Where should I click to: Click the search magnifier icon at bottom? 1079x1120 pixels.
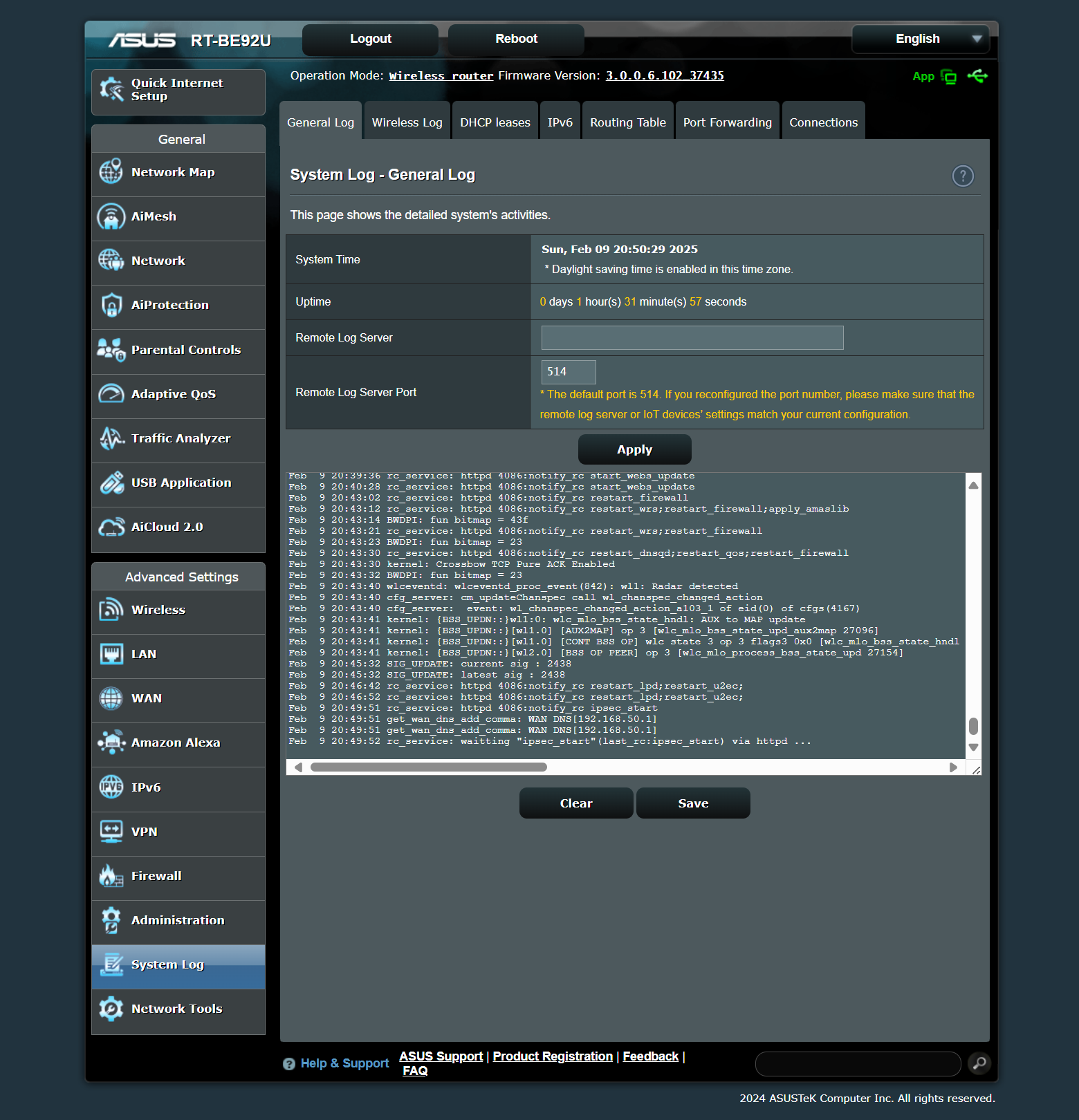coord(979,1063)
